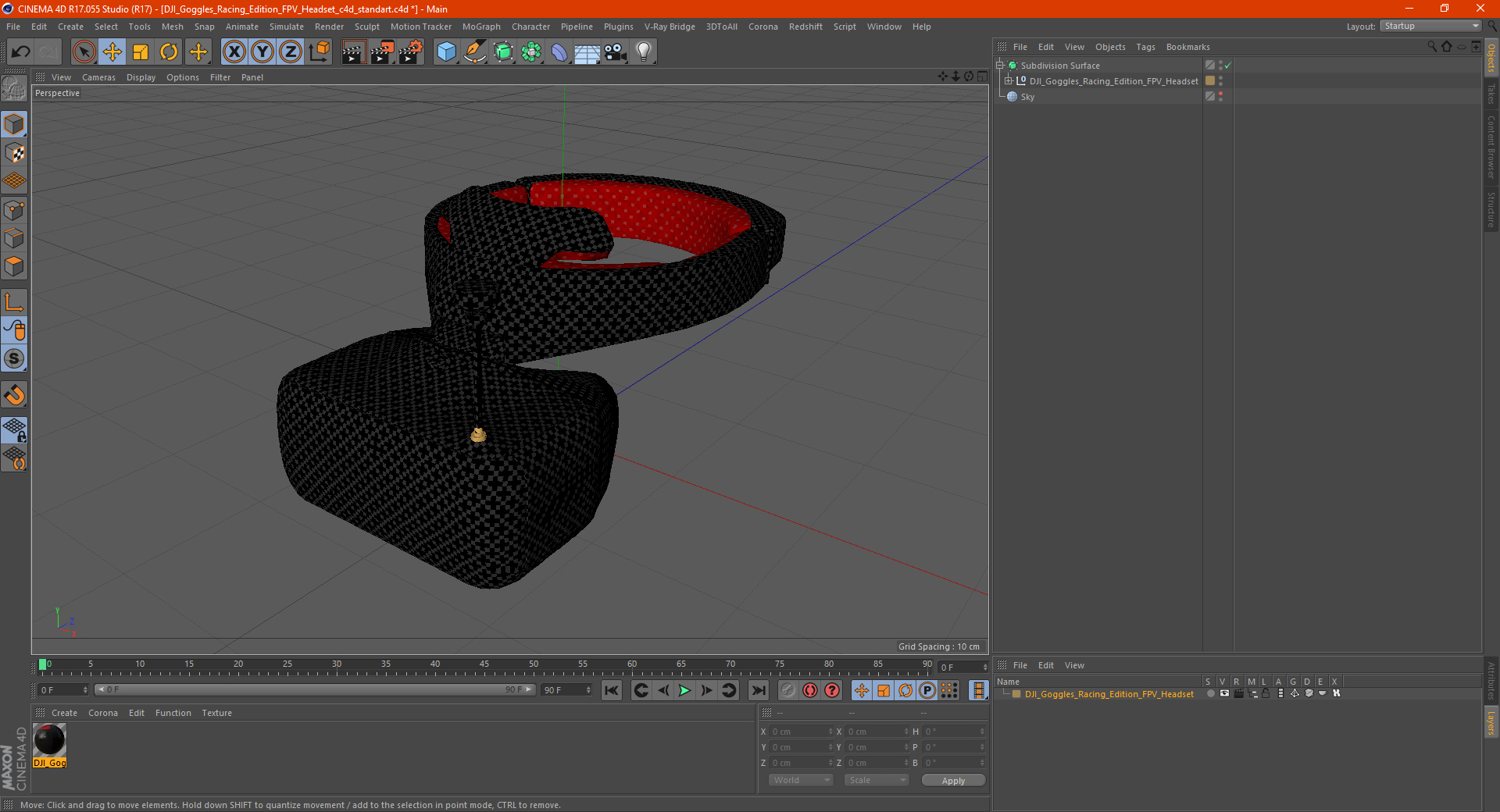Click the 90 F end frame field

click(x=567, y=690)
